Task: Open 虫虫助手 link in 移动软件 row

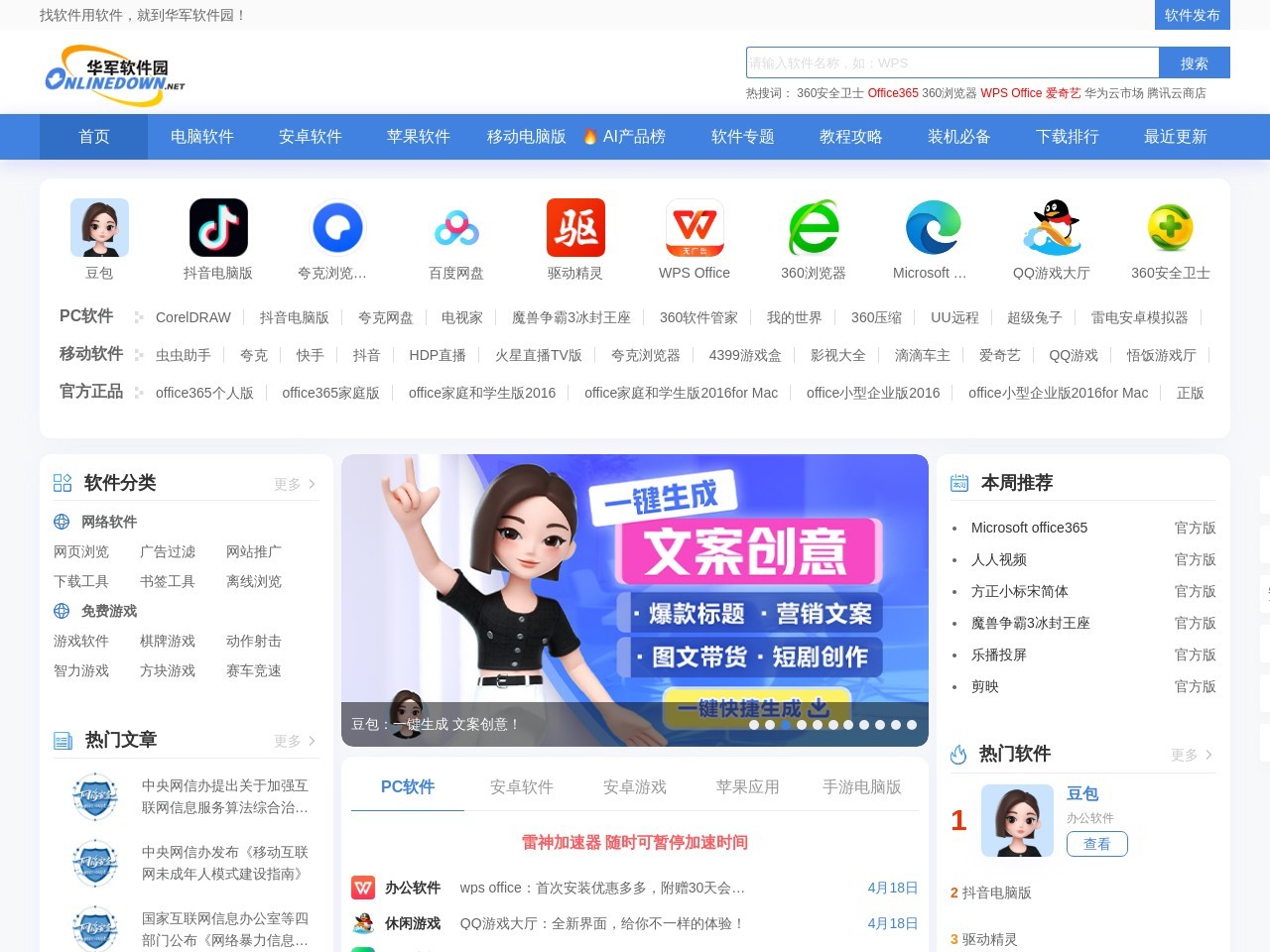Action: (x=184, y=355)
